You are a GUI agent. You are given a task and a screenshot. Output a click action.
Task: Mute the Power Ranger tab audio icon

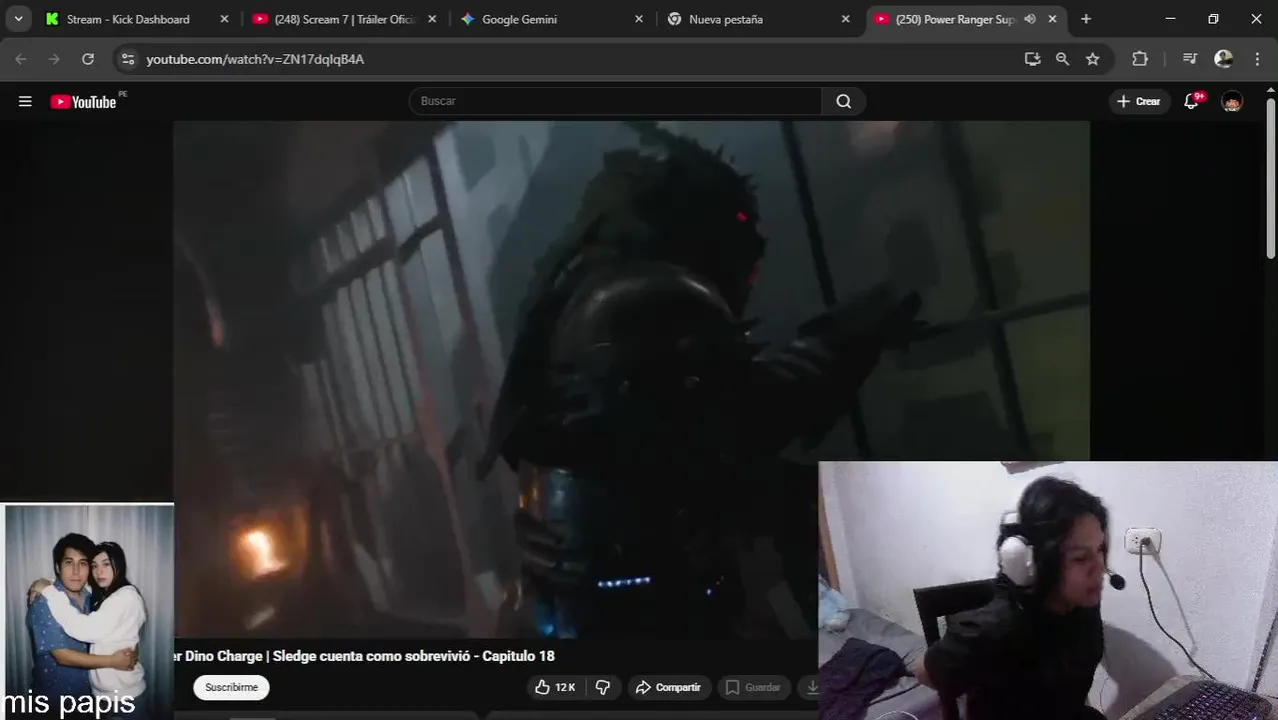coord(1030,19)
